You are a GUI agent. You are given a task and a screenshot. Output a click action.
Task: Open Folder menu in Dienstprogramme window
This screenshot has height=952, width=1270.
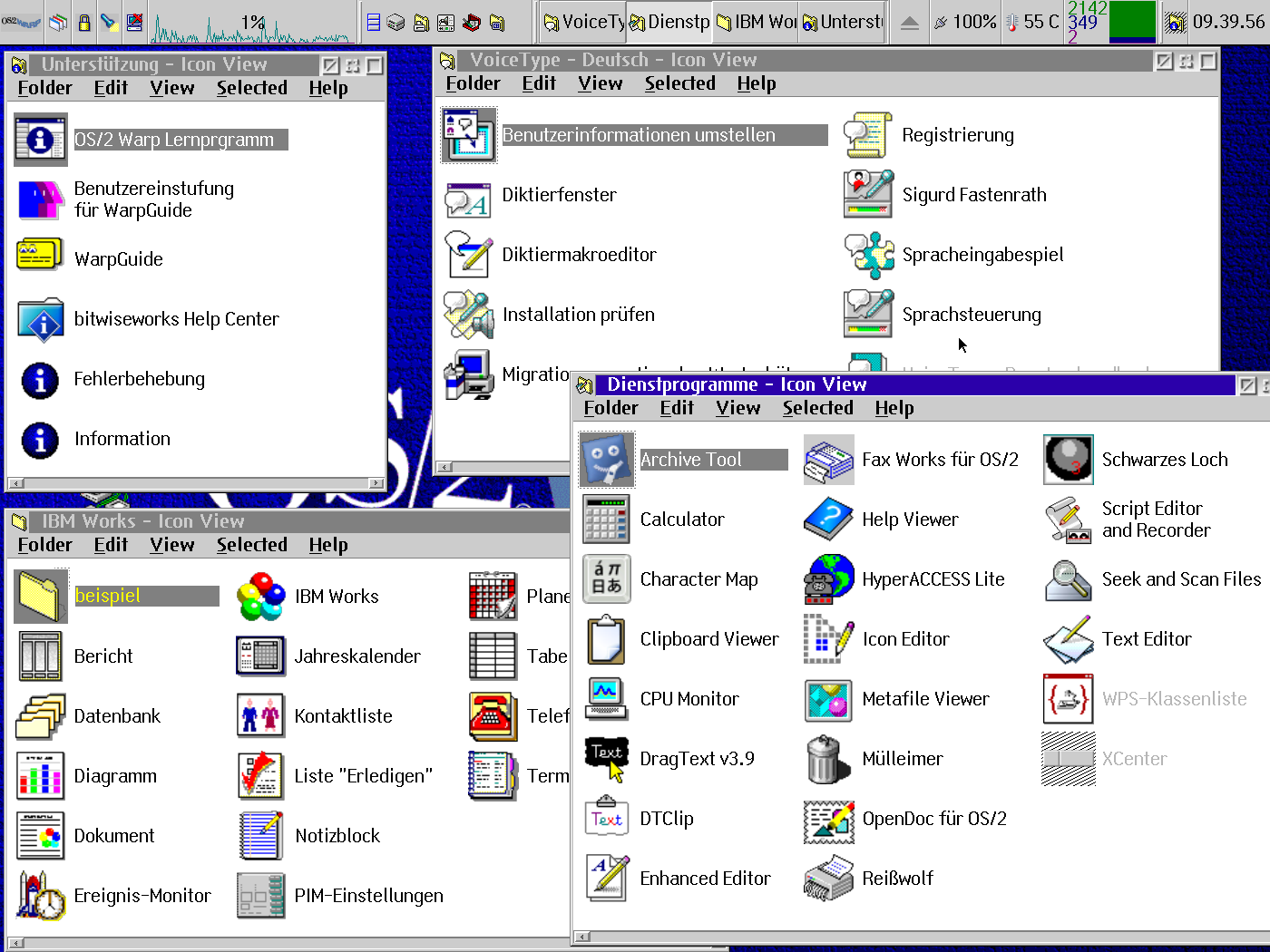[611, 408]
